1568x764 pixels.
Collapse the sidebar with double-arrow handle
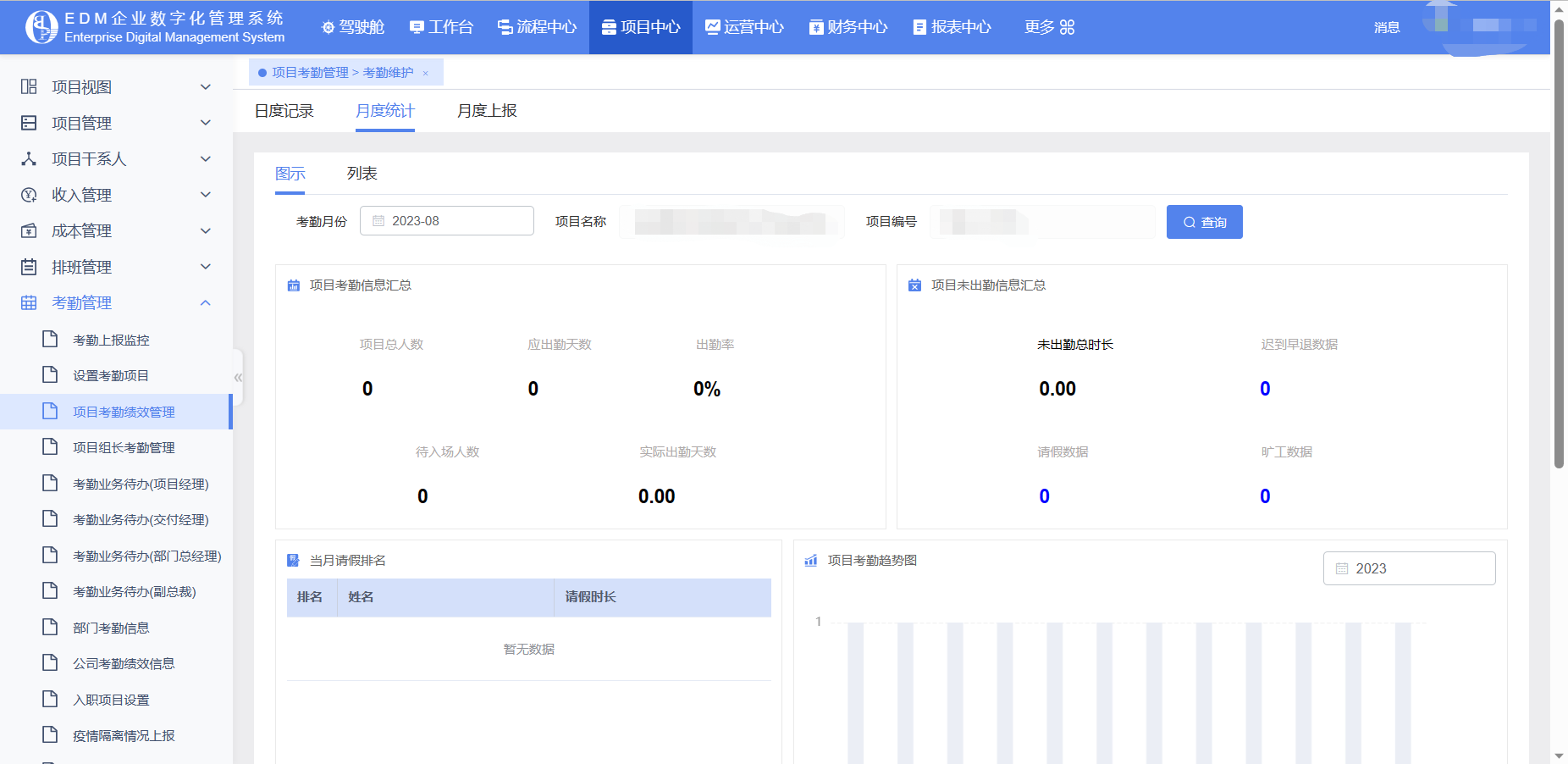pos(238,378)
